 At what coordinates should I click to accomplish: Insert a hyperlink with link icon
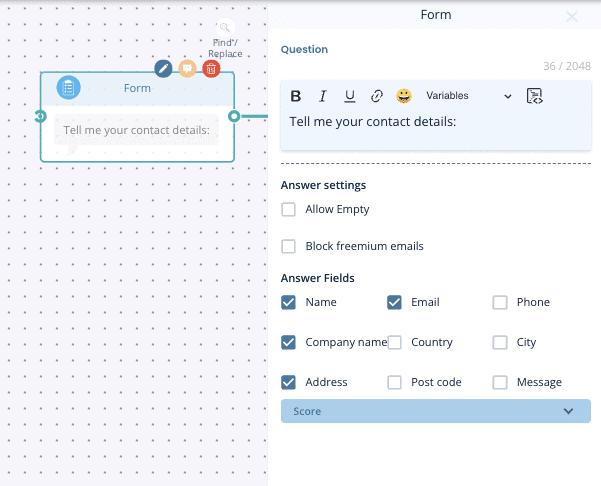coord(377,96)
